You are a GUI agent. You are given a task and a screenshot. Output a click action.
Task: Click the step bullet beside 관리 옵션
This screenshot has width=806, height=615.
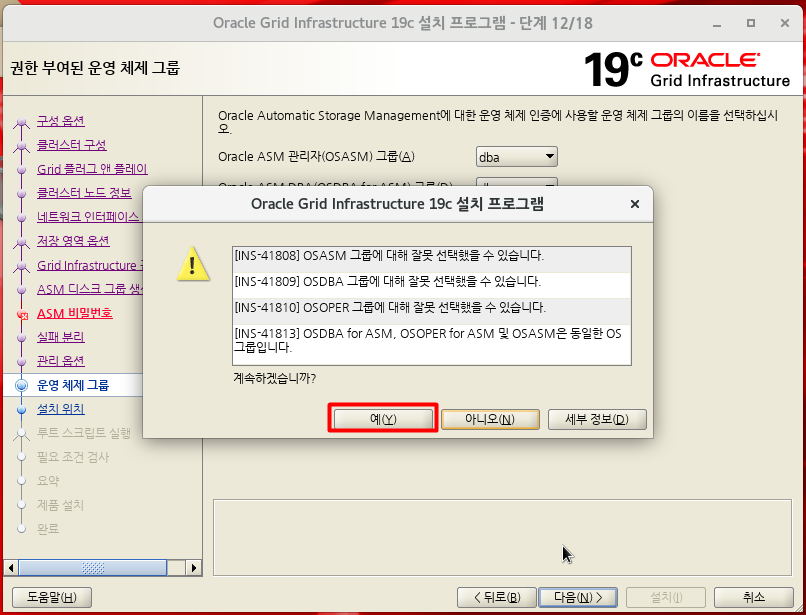[x=22, y=362]
